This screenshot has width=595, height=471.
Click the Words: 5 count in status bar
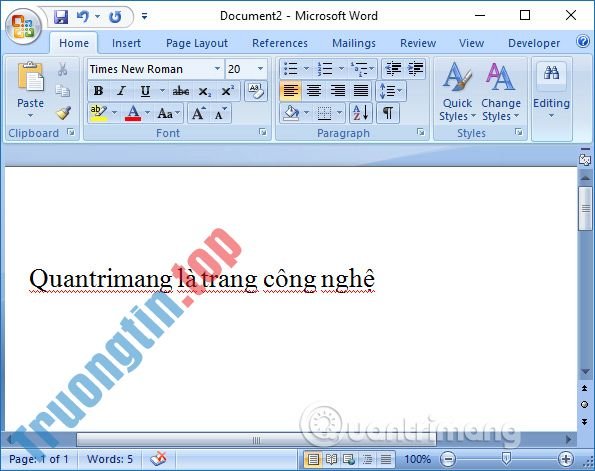coord(110,459)
